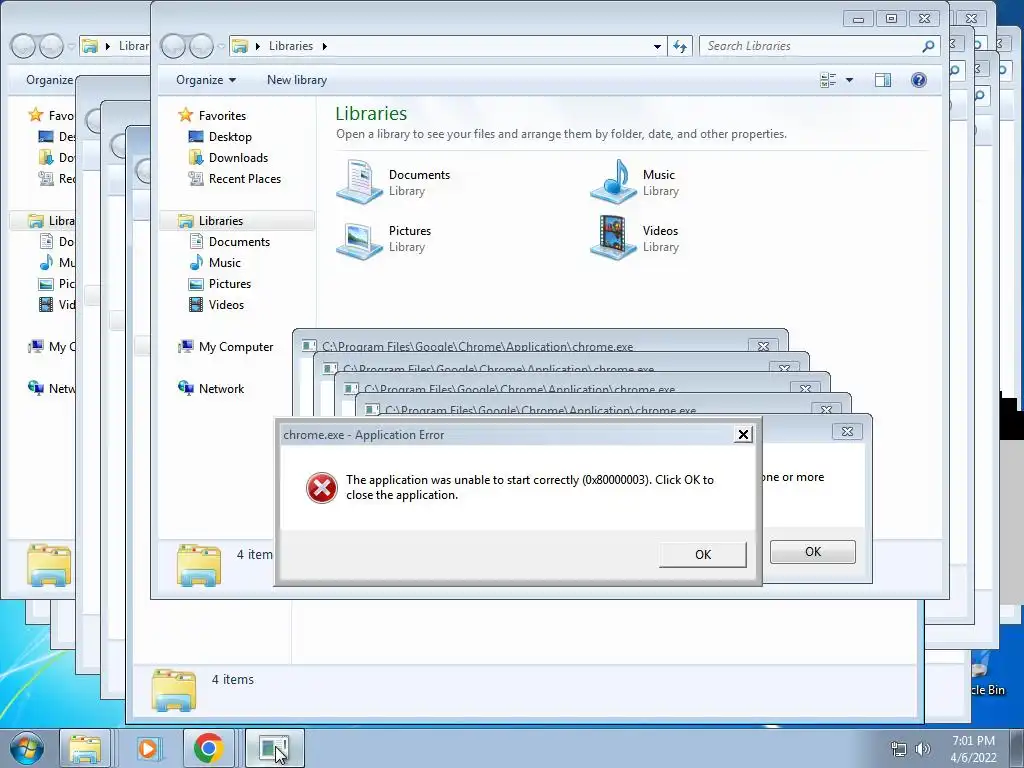Click the active console app taskbar icon
This screenshot has height=768, width=1024.
(x=274, y=748)
